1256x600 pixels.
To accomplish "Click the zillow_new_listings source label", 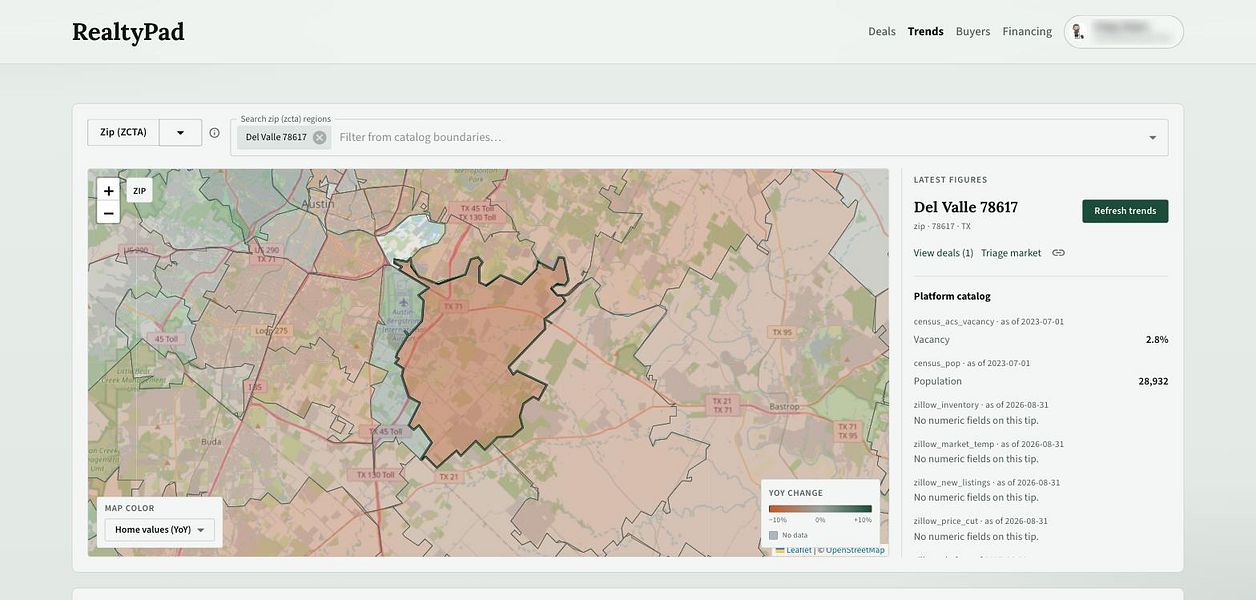I will coord(952,482).
